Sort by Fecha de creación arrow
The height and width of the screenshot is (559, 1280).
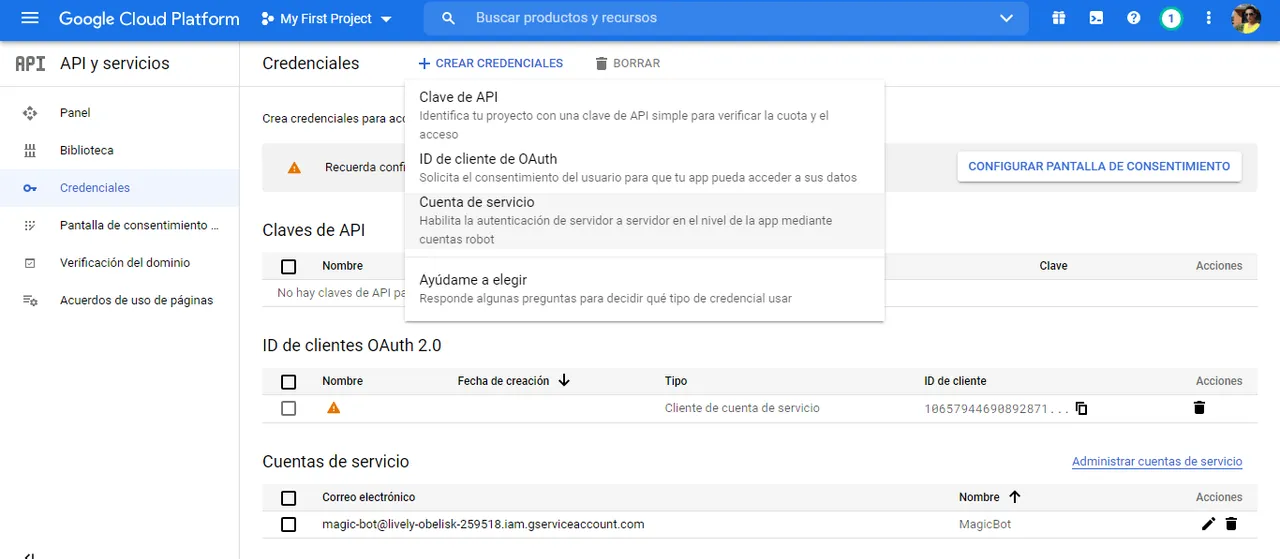pos(564,381)
